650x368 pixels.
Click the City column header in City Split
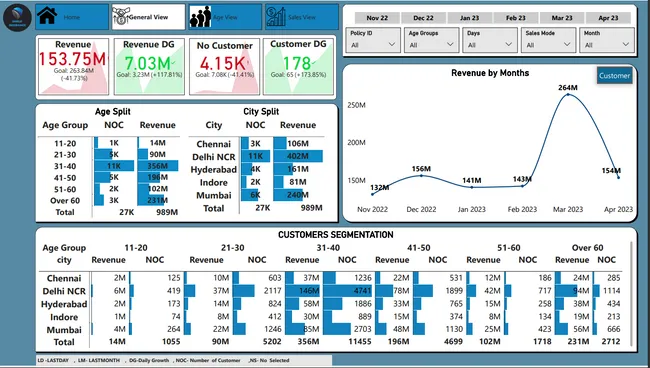pos(214,125)
